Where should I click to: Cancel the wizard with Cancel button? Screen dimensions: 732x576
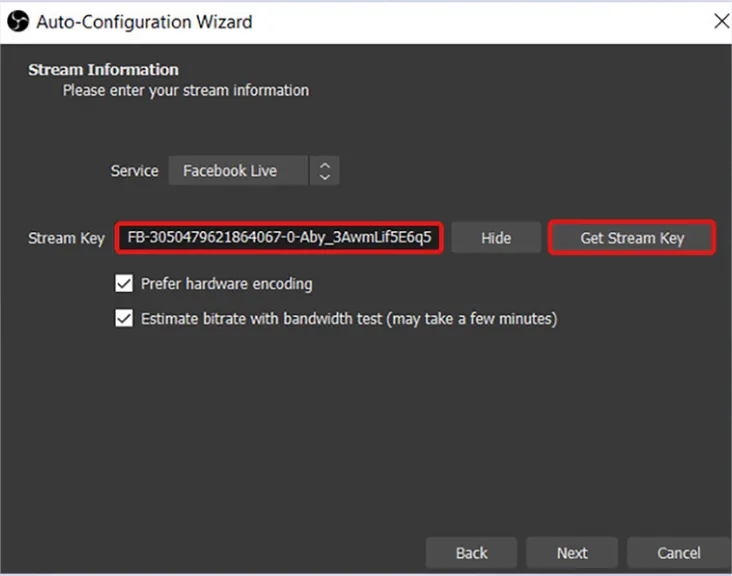tap(679, 553)
